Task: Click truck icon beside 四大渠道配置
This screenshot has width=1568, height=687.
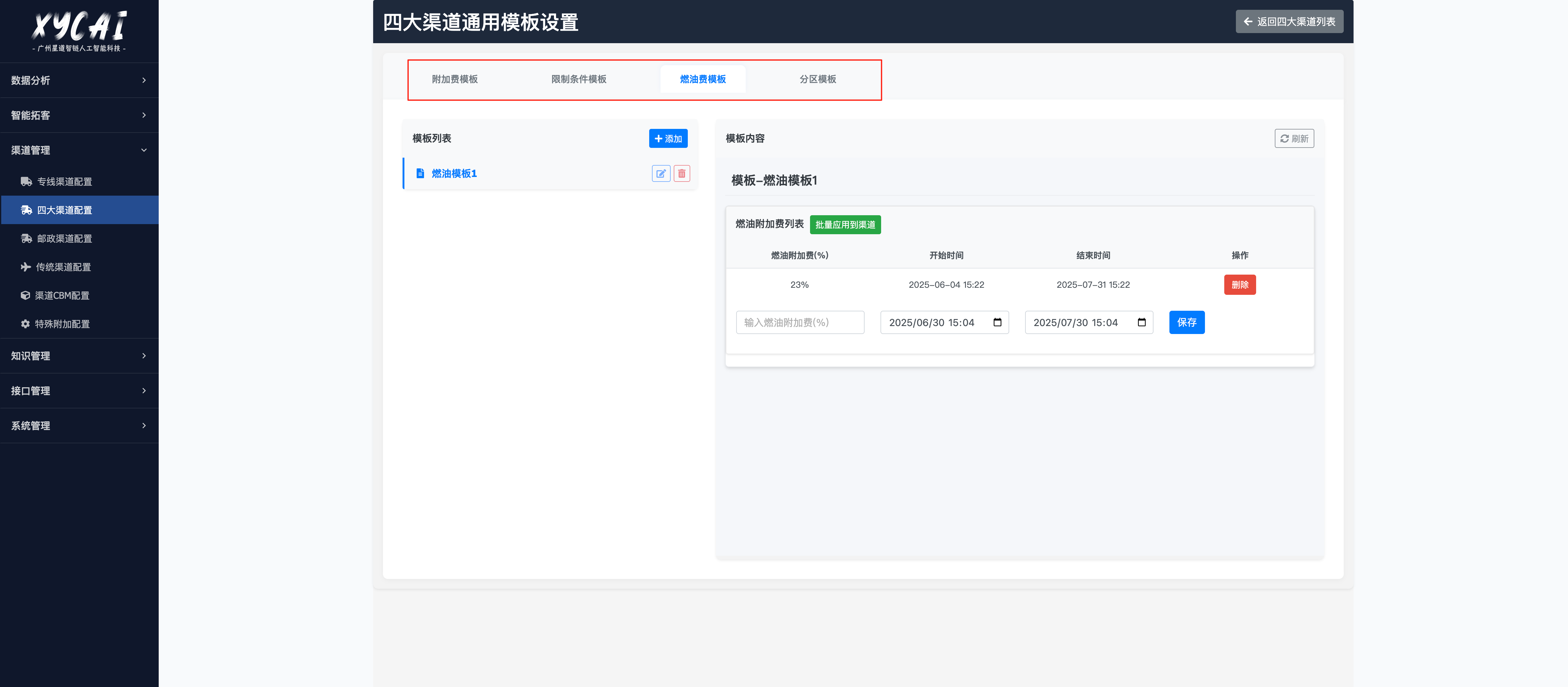Action: (x=26, y=210)
